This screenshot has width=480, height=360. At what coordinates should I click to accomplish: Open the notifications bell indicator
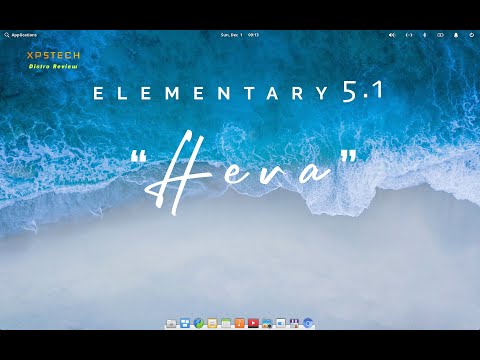tap(456, 35)
